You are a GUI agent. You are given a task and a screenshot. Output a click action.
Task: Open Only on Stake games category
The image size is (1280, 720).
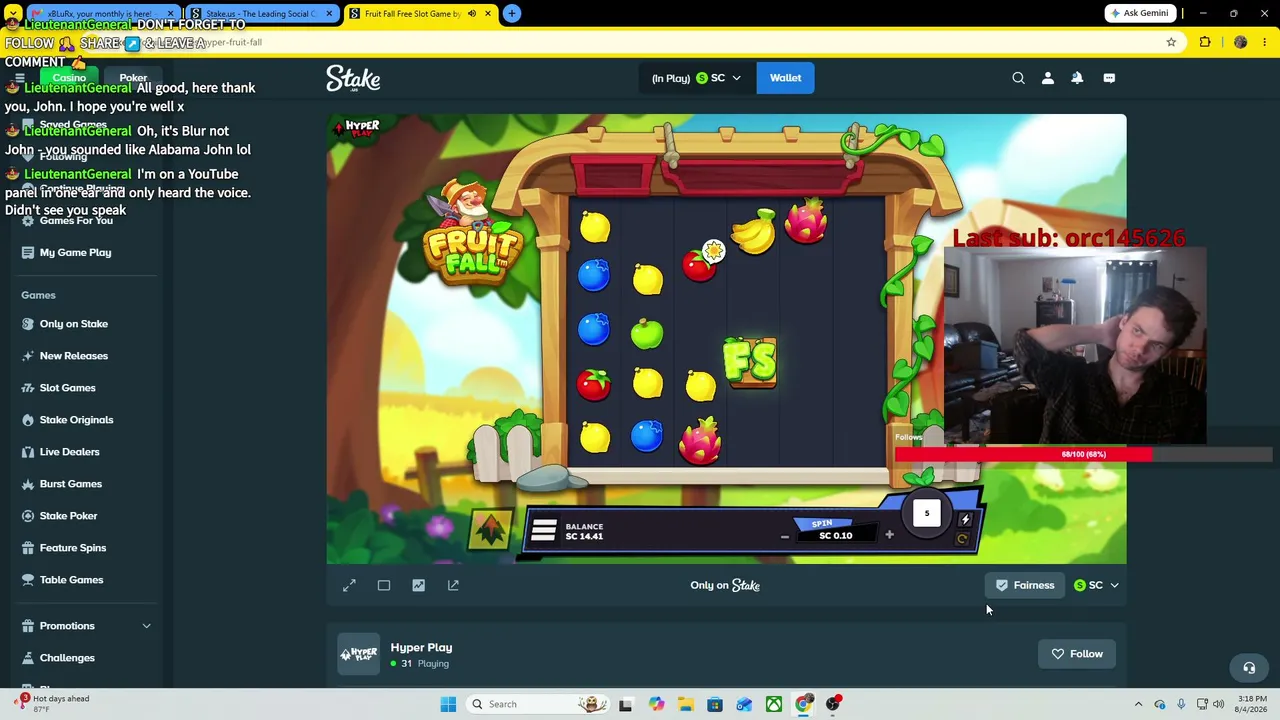74,324
